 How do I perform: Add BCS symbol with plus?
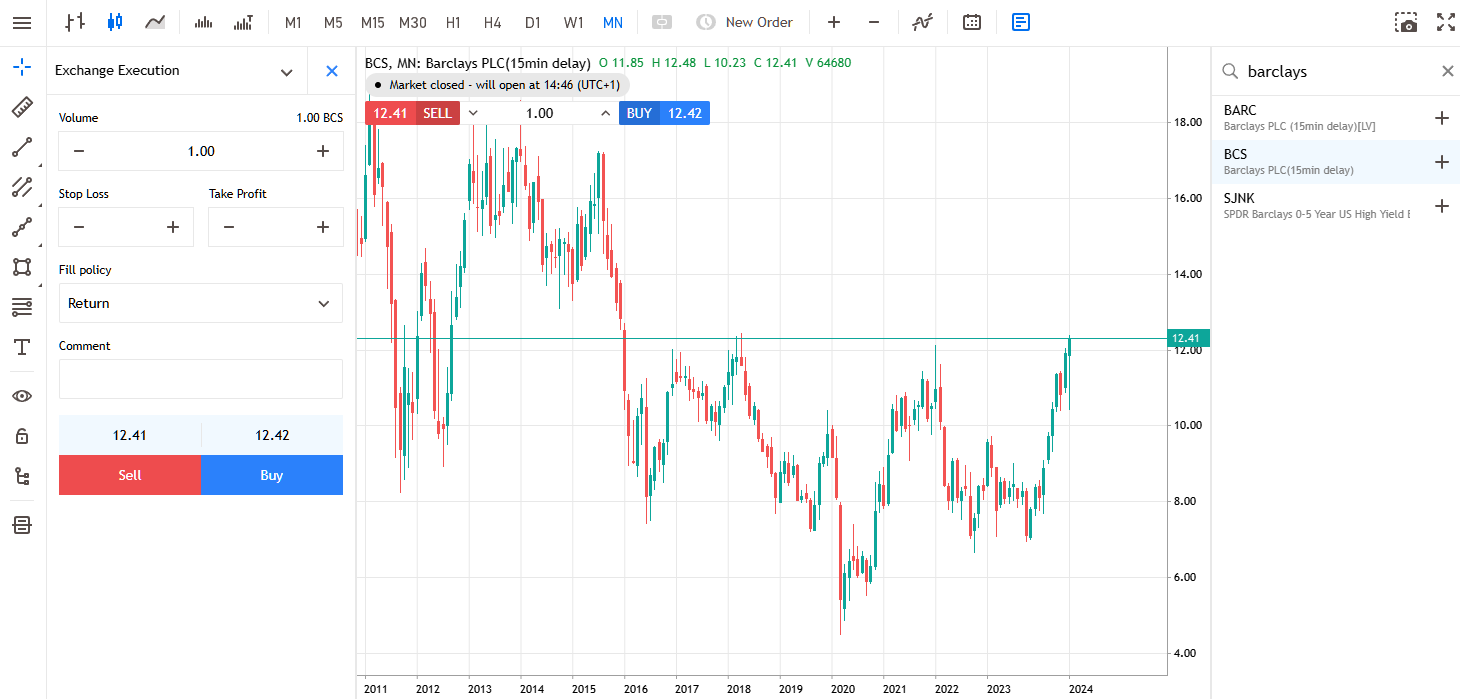[x=1441, y=162]
